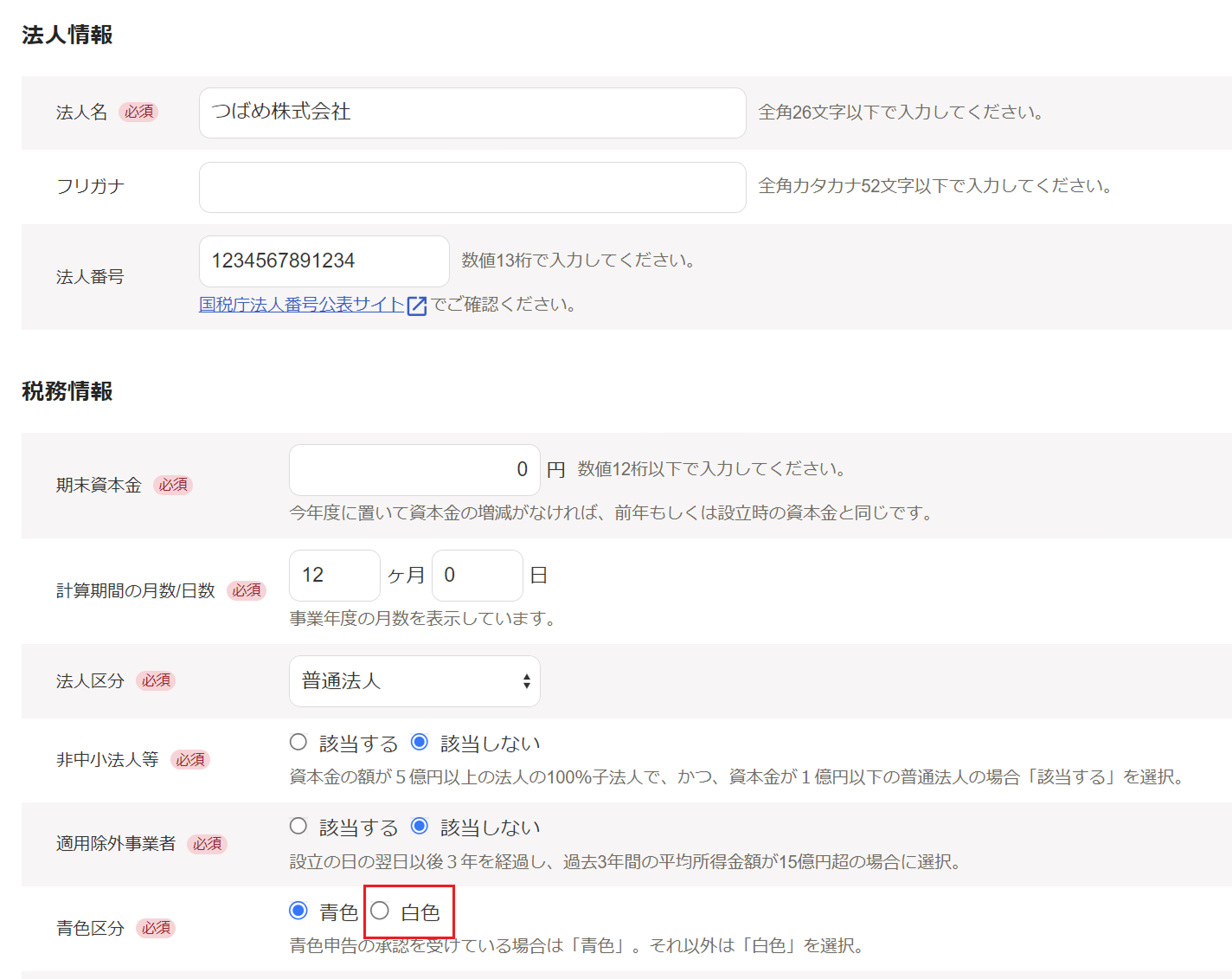The height and width of the screenshot is (979, 1232).
Task: Click the 必須 badge next to 法人区分
Action: click(x=156, y=680)
